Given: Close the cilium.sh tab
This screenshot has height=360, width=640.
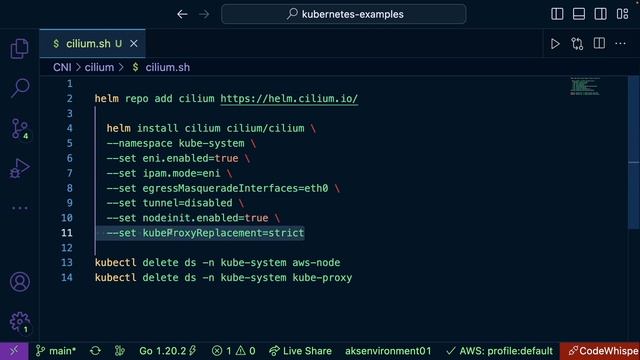Looking at the screenshot, I should point(133,43).
